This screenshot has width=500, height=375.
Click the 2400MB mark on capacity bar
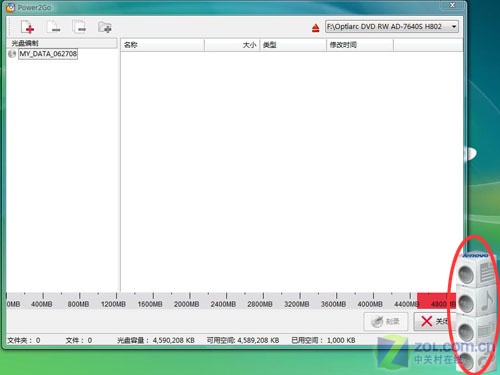(x=223, y=304)
